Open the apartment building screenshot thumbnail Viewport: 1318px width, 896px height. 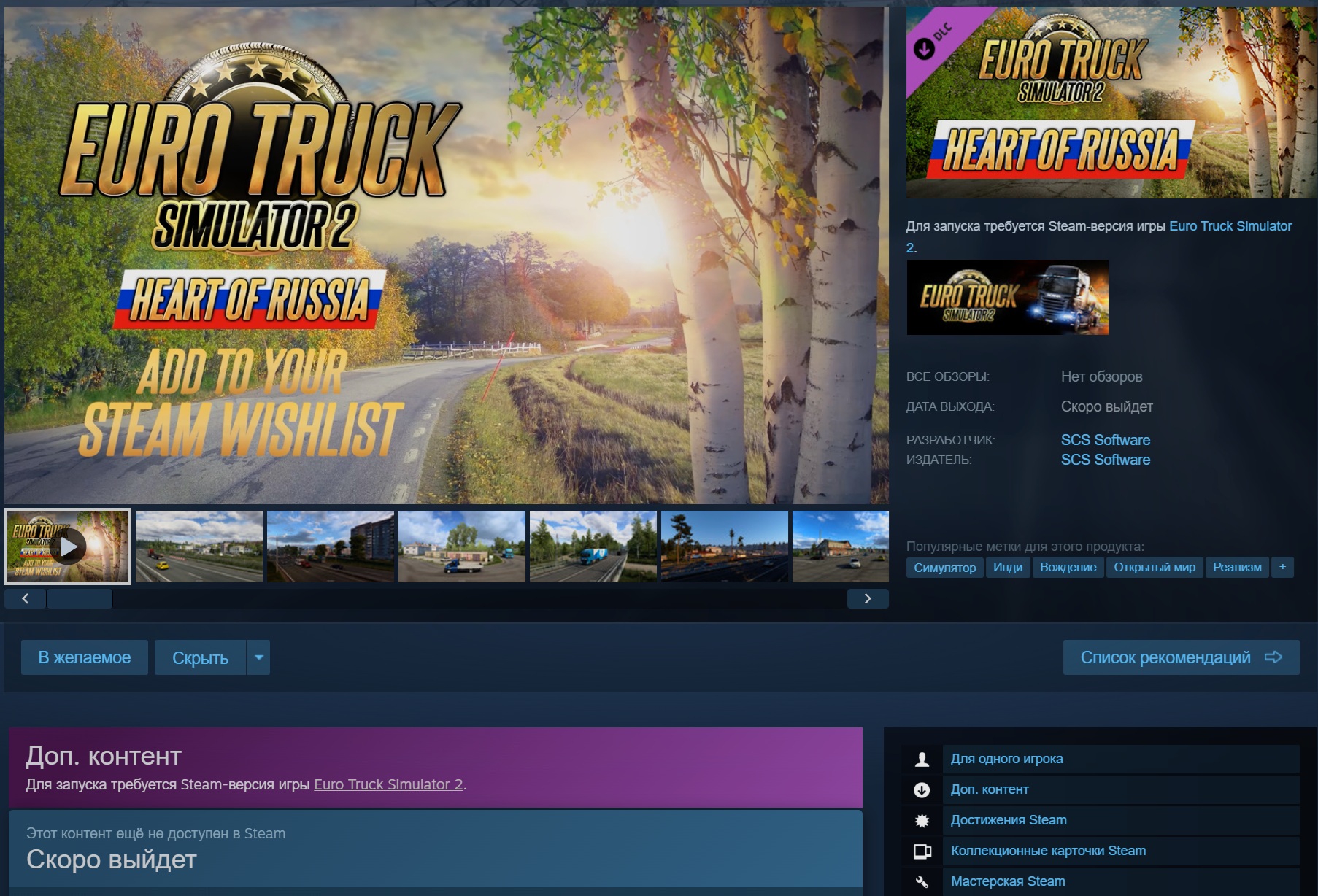coord(331,547)
